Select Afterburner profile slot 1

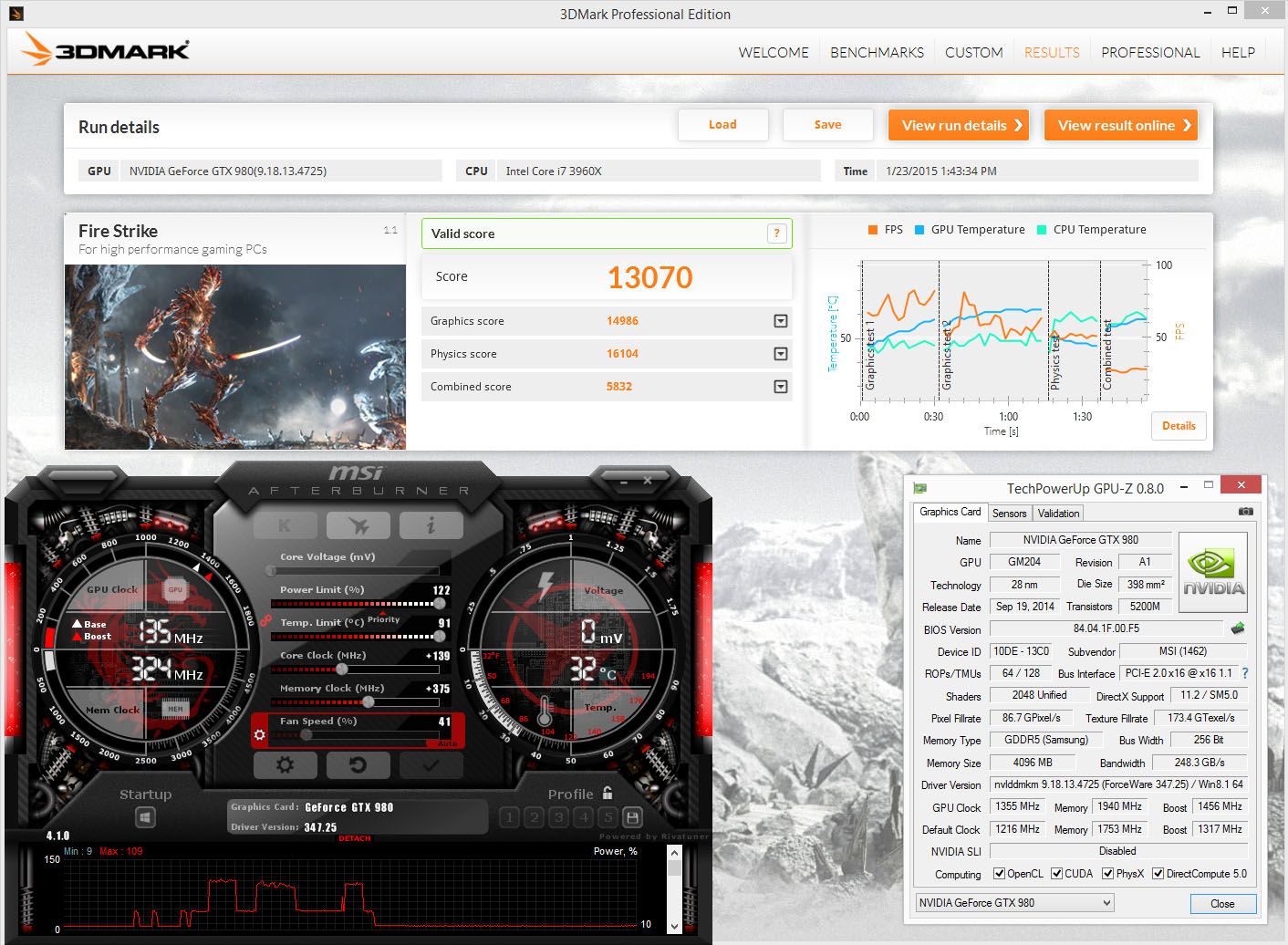510,817
